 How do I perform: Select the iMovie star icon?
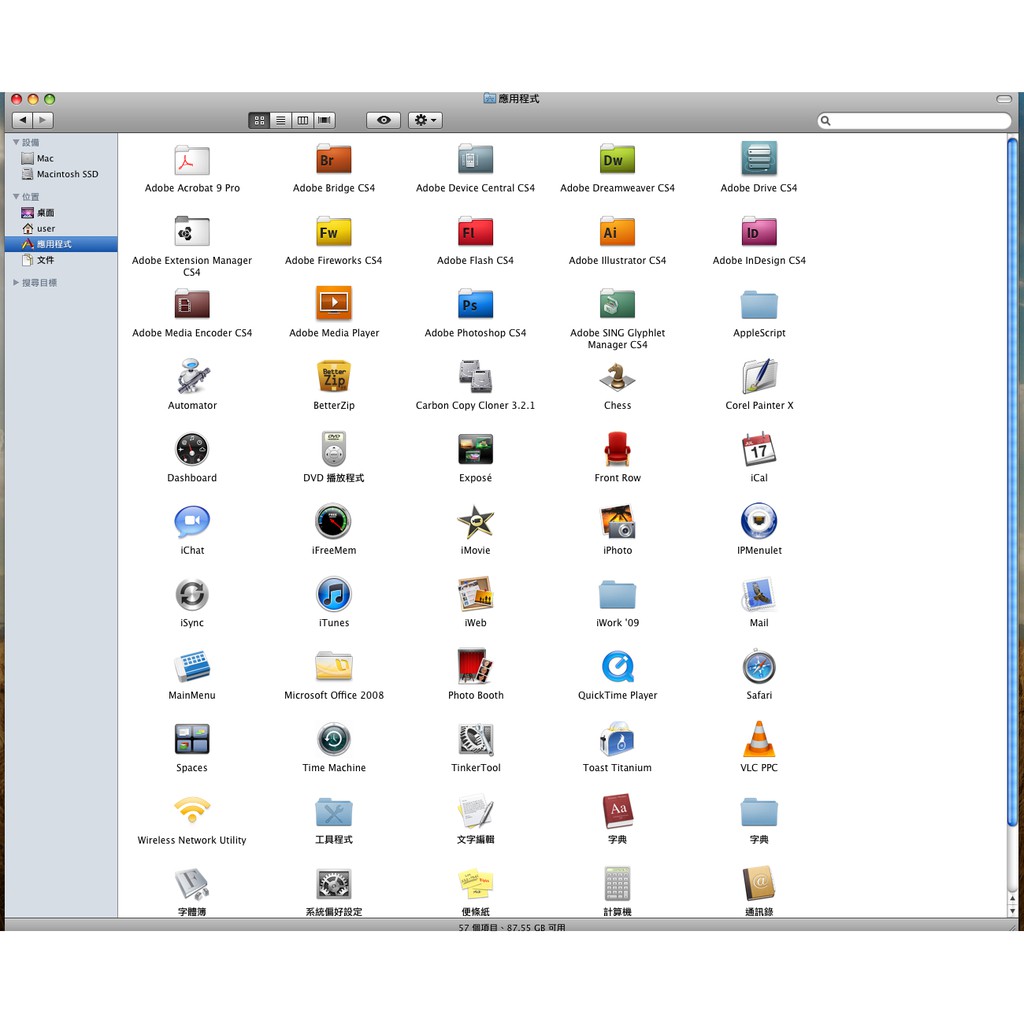[475, 522]
